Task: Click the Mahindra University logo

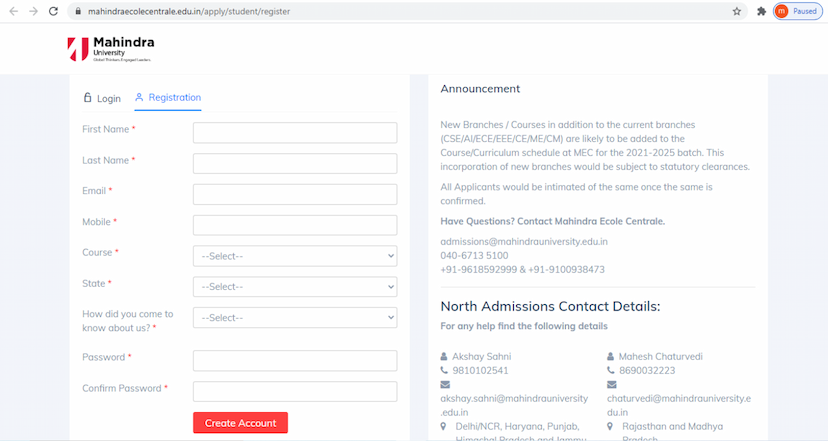Action: coord(111,50)
